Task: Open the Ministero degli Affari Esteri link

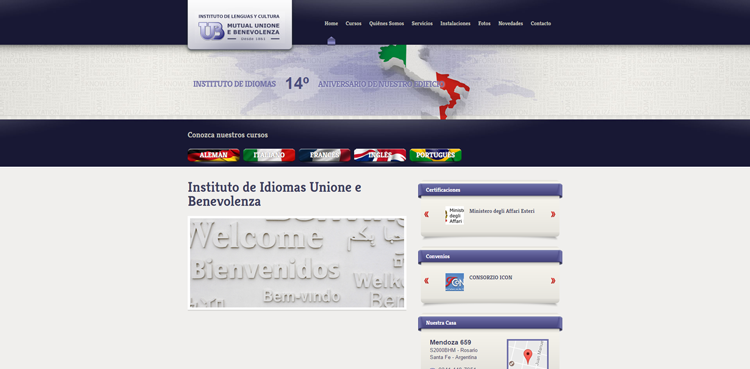Action: (502, 211)
